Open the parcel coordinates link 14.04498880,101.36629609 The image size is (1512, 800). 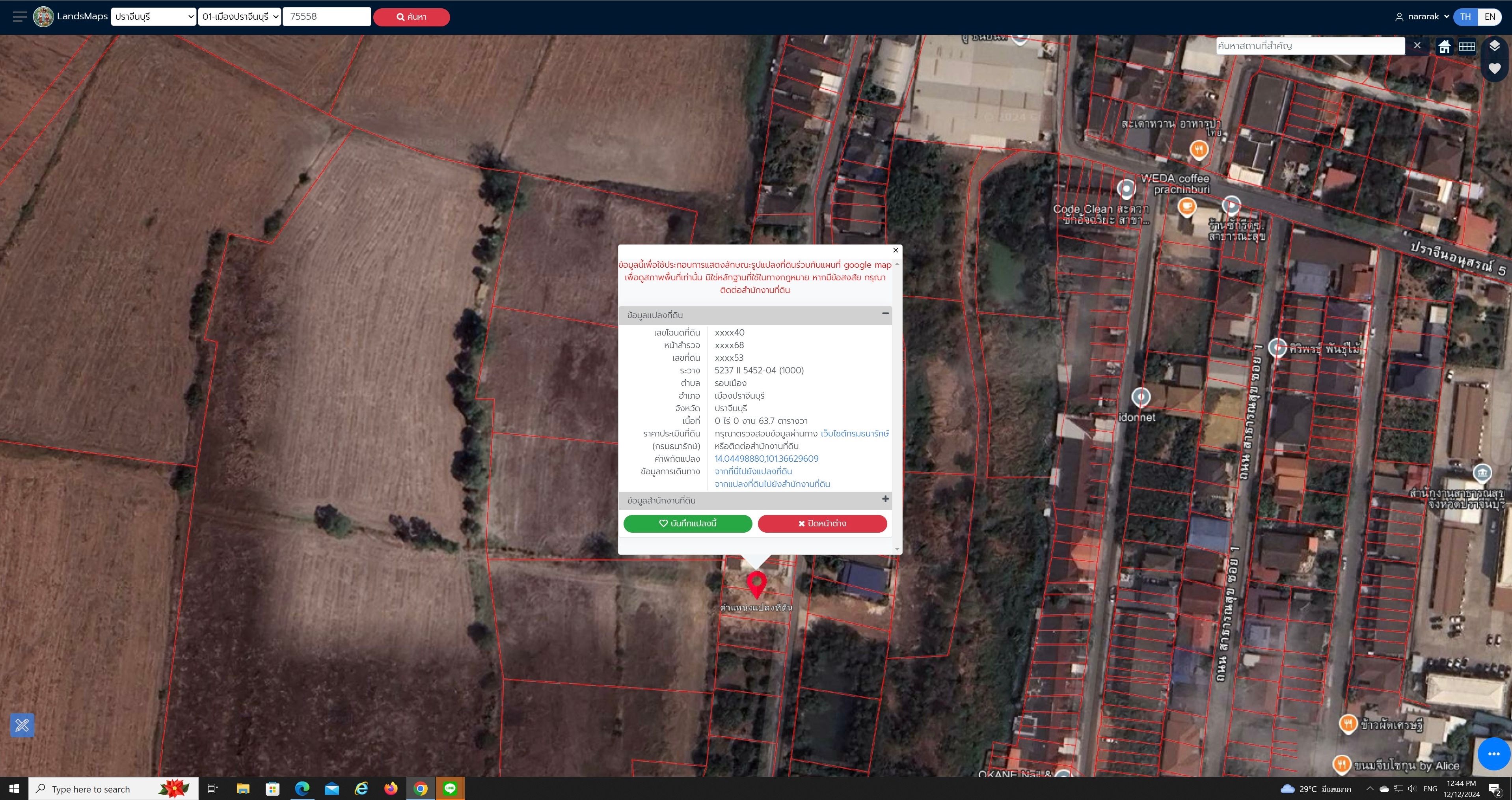point(766,459)
